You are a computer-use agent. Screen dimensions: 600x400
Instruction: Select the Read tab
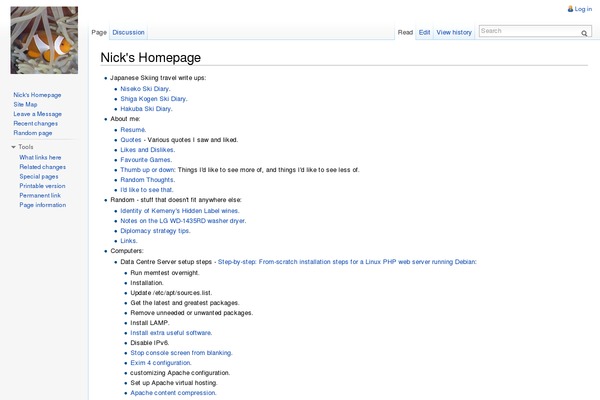(x=405, y=33)
